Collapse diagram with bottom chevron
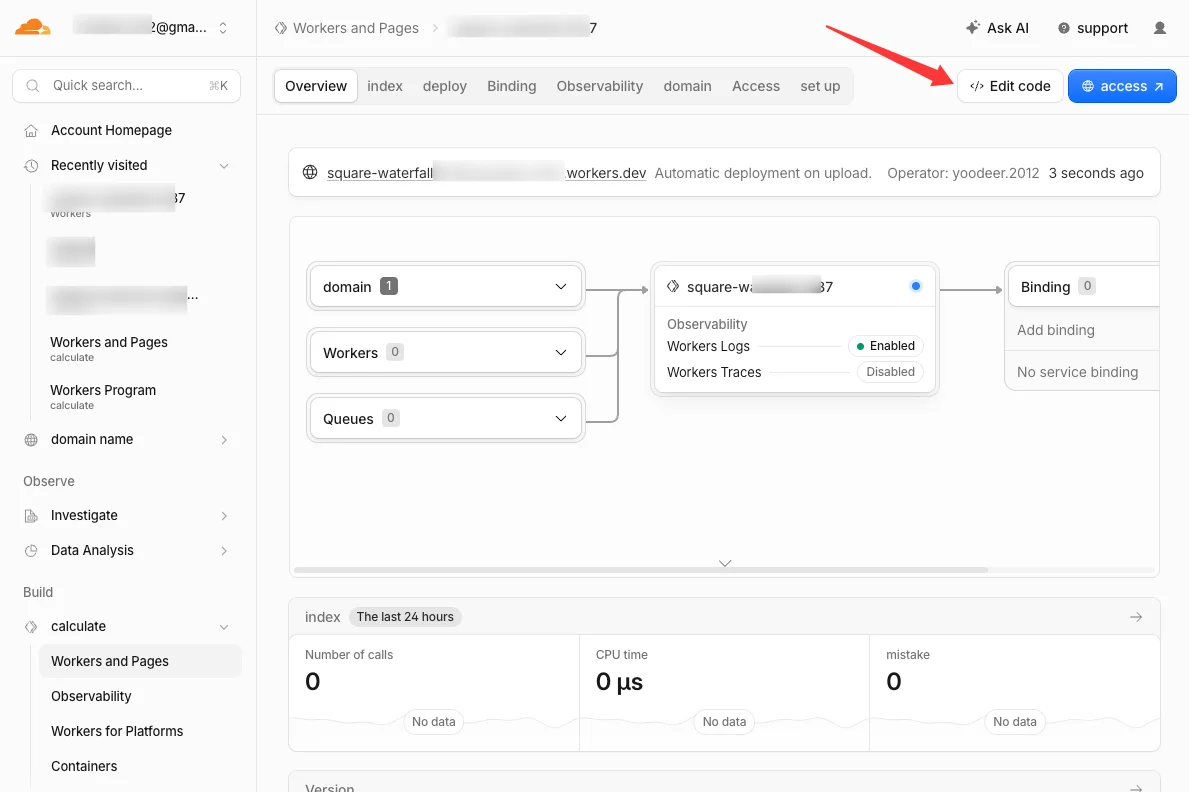 point(725,563)
